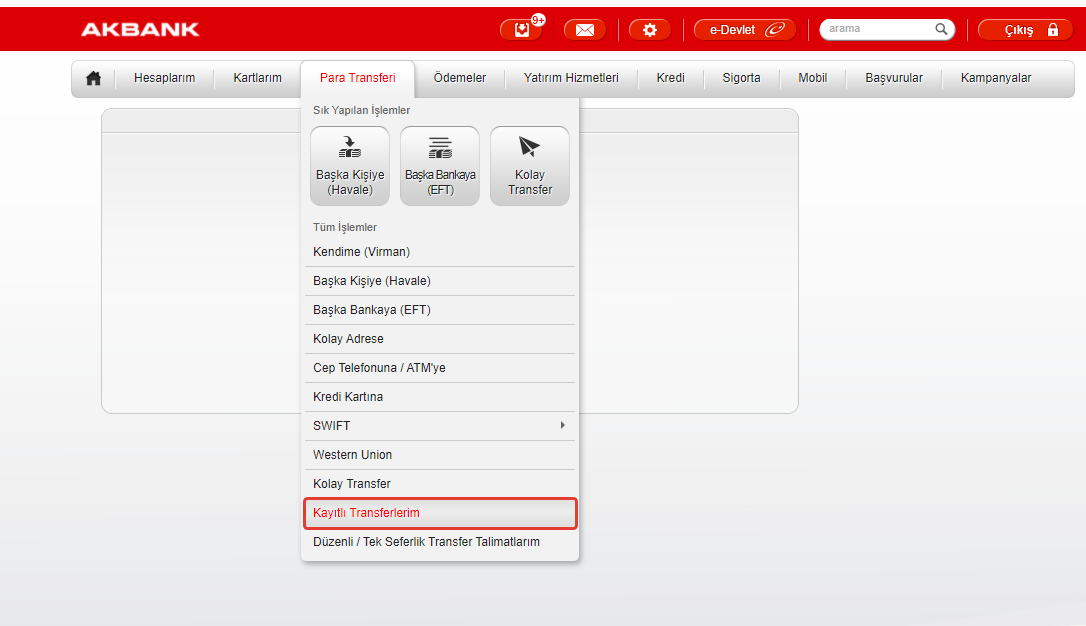Choose the SWIFT menu entry
1086x626 pixels.
[x=440, y=426]
